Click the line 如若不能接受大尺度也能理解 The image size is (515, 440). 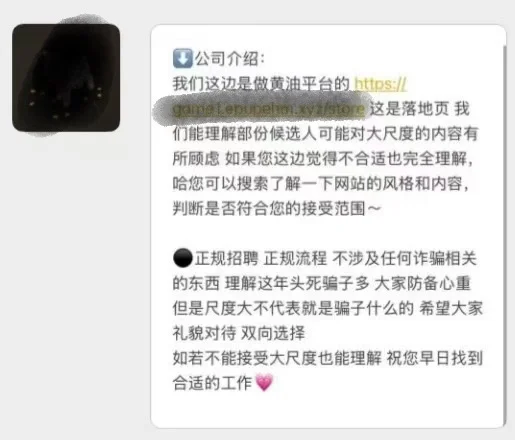[x=277, y=358]
